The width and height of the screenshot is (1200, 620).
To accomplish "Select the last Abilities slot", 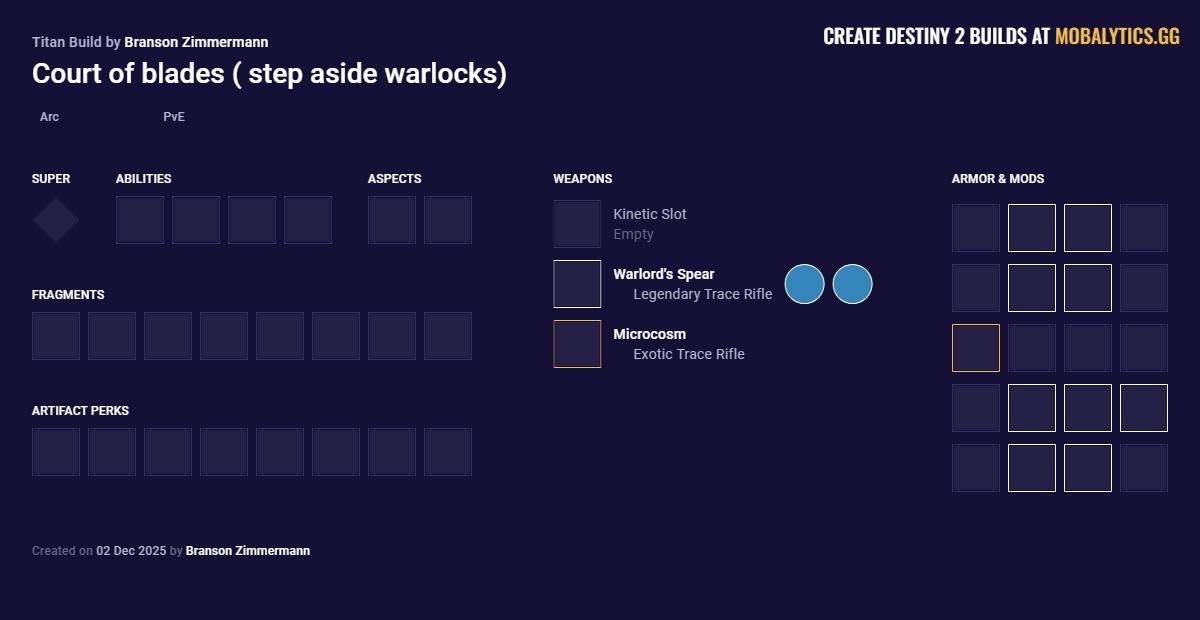I will [308, 220].
